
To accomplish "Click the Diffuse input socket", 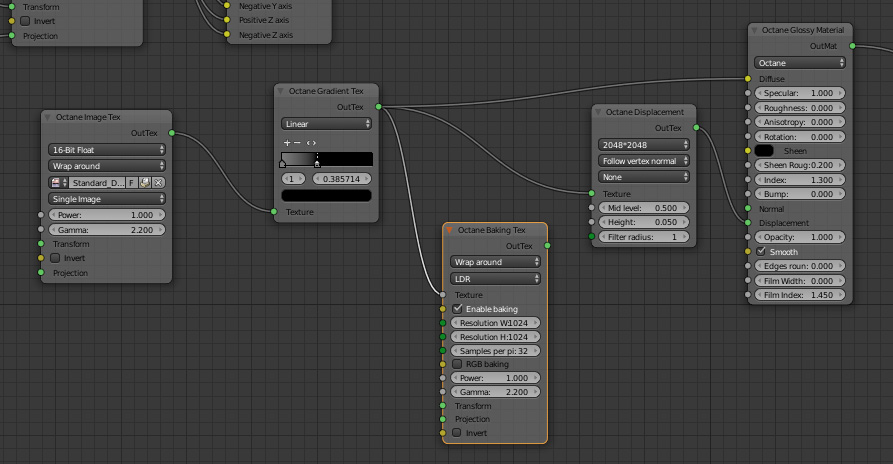I will click(748, 79).
